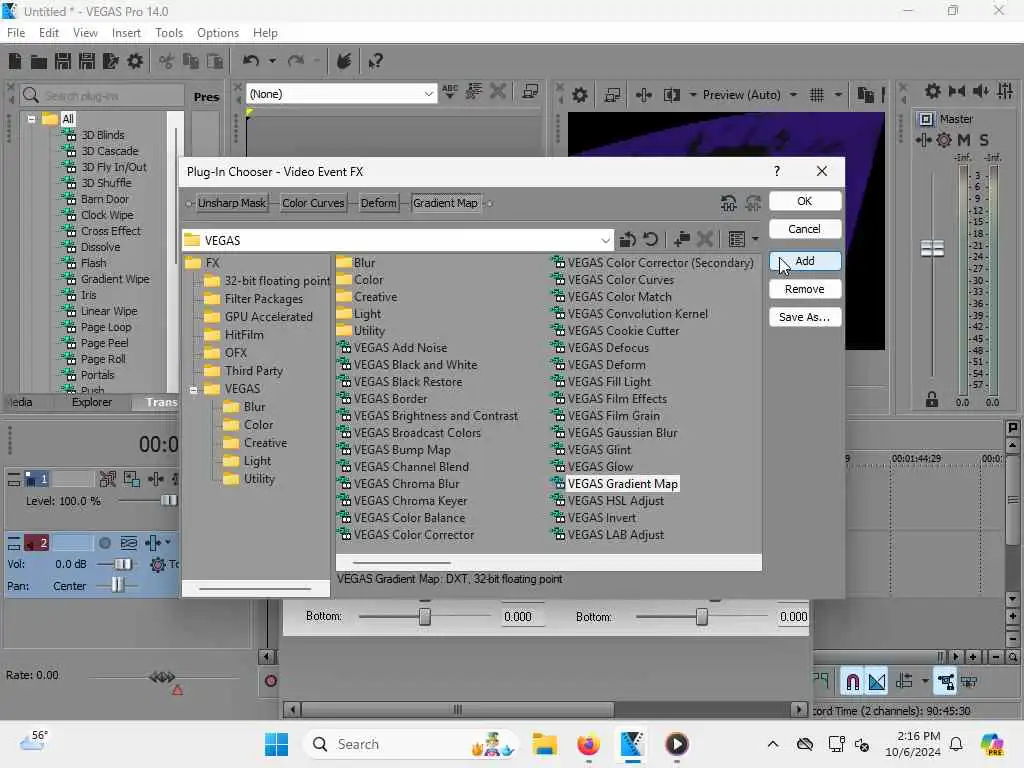The width and height of the screenshot is (1024, 768).
Task: Click the views list icon in Plug-In Chooser
Action: (x=737, y=240)
